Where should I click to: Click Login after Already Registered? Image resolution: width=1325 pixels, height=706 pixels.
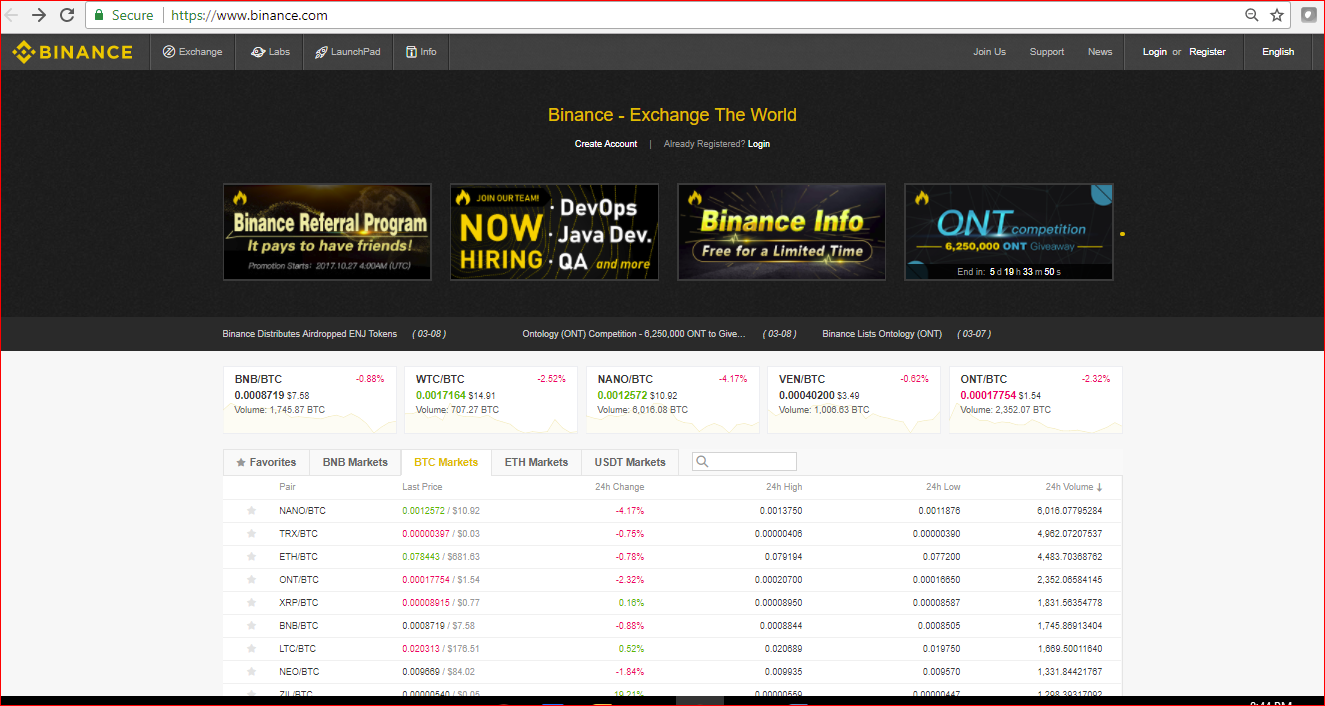[x=759, y=144]
